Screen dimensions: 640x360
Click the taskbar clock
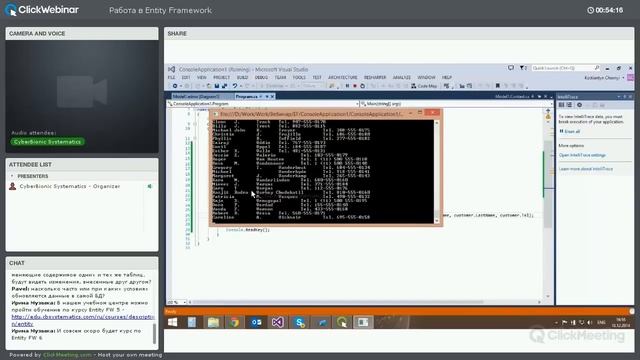click(621, 322)
